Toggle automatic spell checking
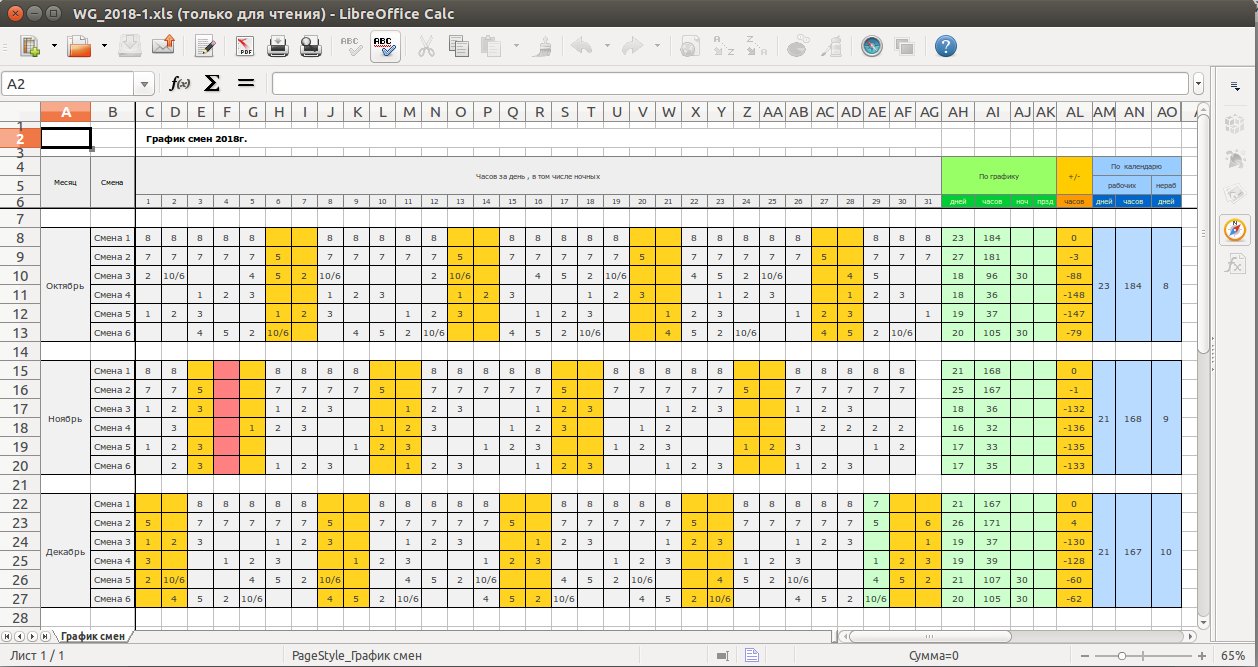1258x667 pixels. point(385,46)
